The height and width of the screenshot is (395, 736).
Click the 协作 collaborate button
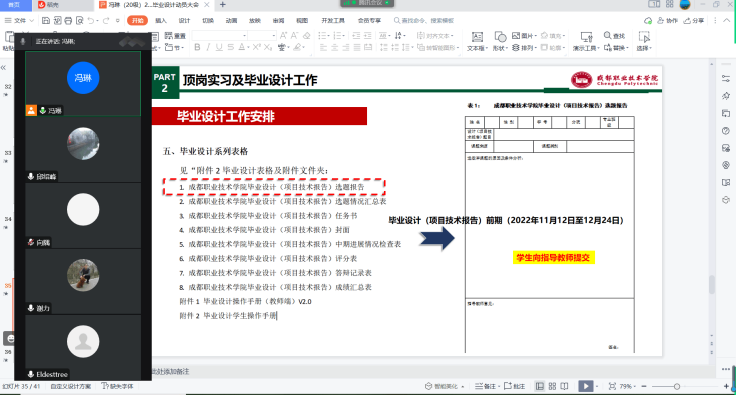tap(667, 21)
